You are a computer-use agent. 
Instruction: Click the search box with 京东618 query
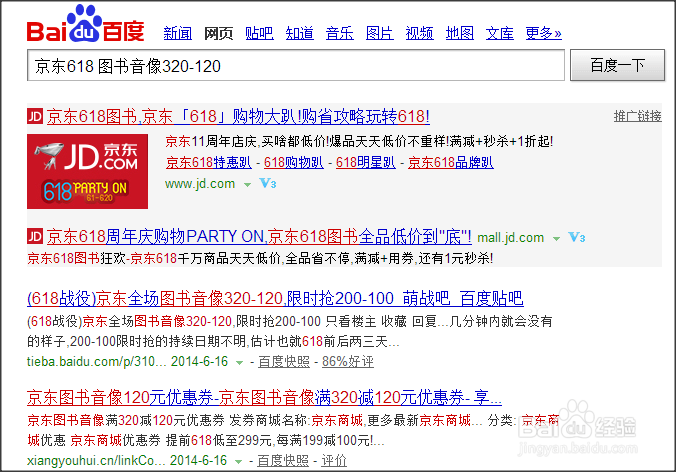(296, 66)
